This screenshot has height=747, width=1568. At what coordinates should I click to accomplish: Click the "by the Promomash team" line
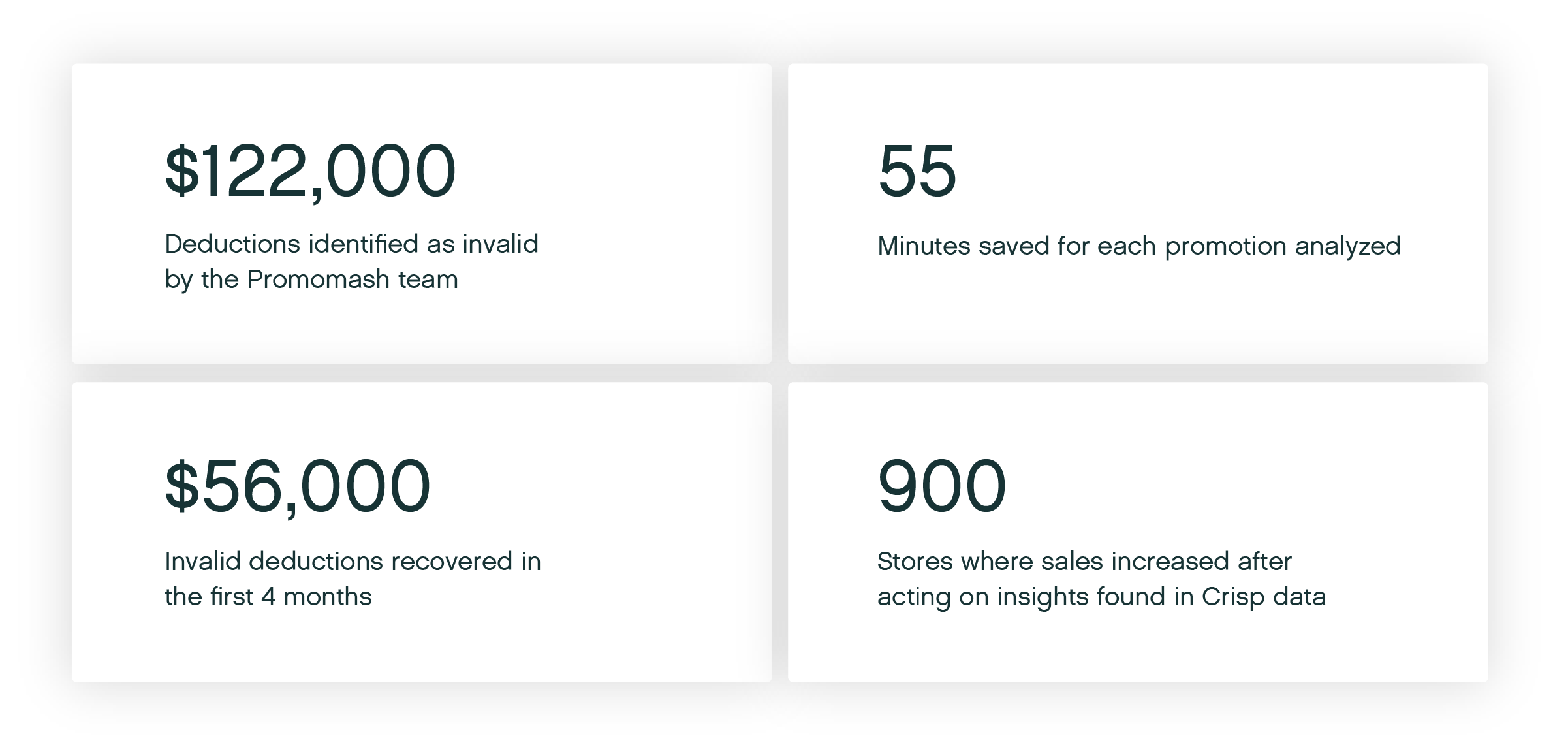pyautogui.click(x=311, y=279)
